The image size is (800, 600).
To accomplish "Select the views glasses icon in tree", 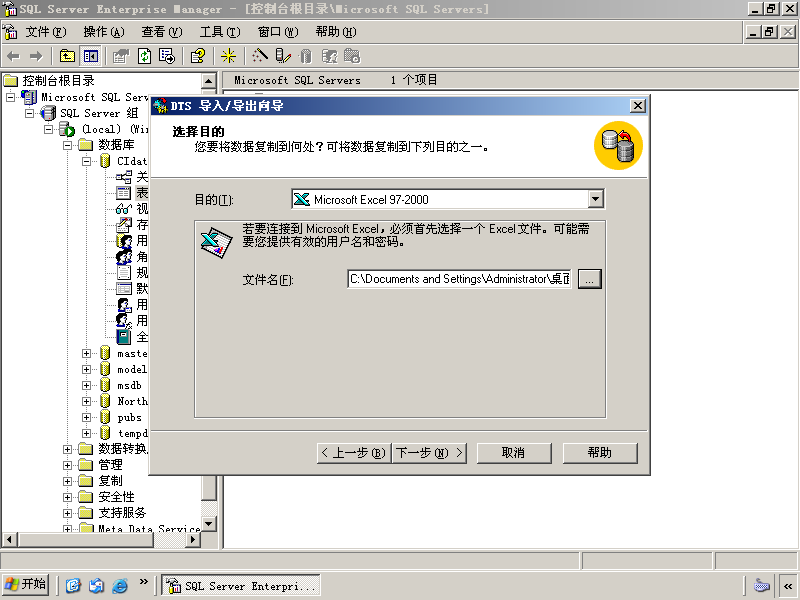I will [x=123, y=209].
